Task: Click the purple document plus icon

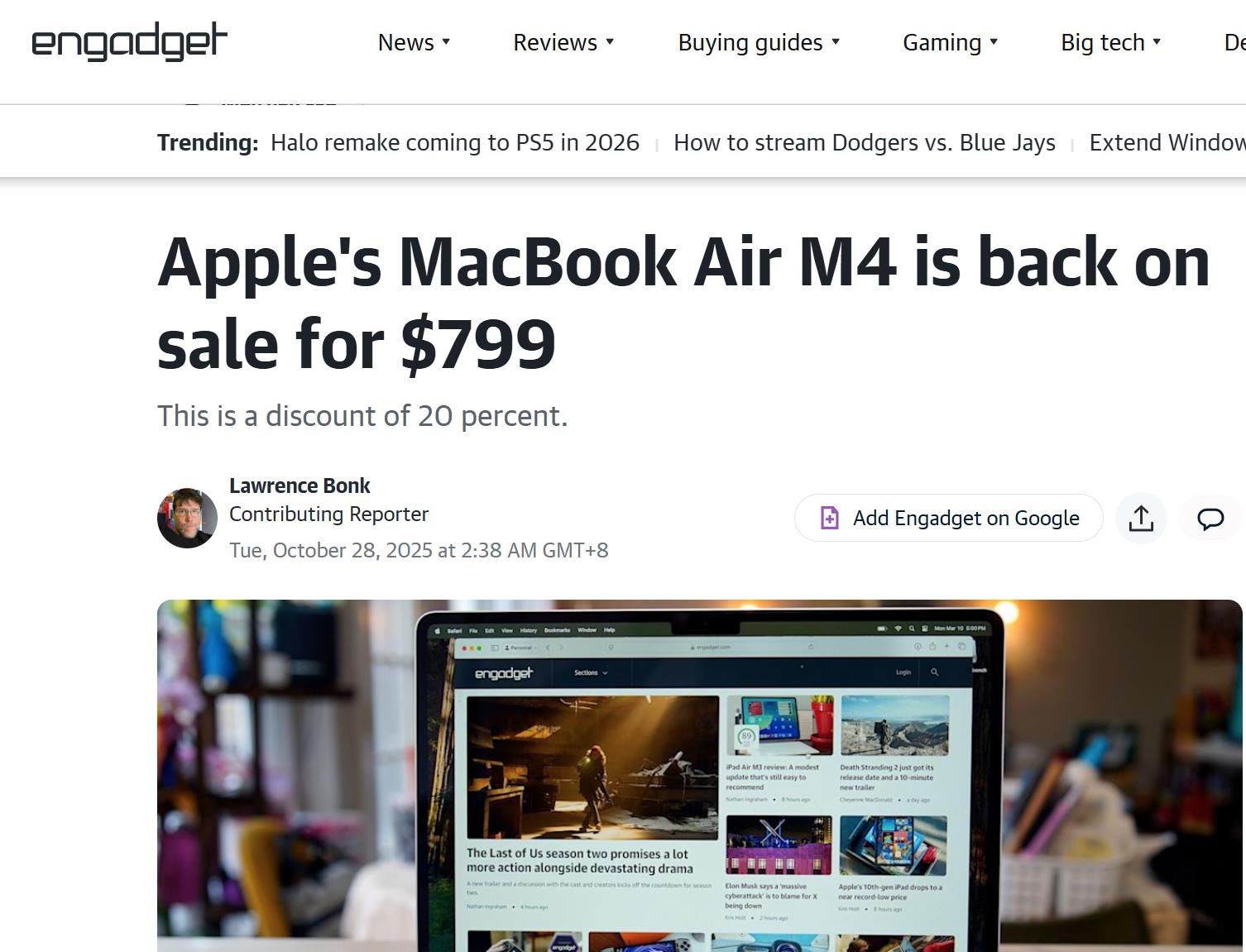Action: [829, 518]
